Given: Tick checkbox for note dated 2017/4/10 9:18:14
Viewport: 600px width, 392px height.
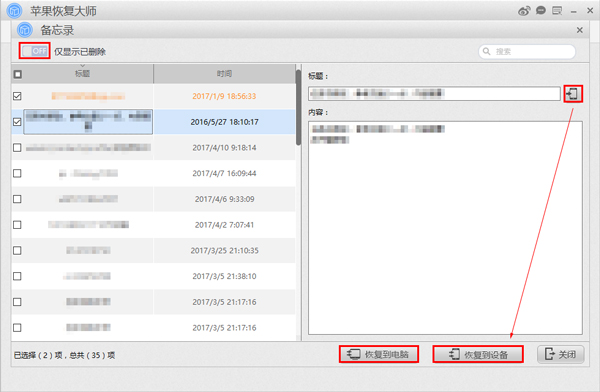Looking at the screenshot, I should point(17,148).
